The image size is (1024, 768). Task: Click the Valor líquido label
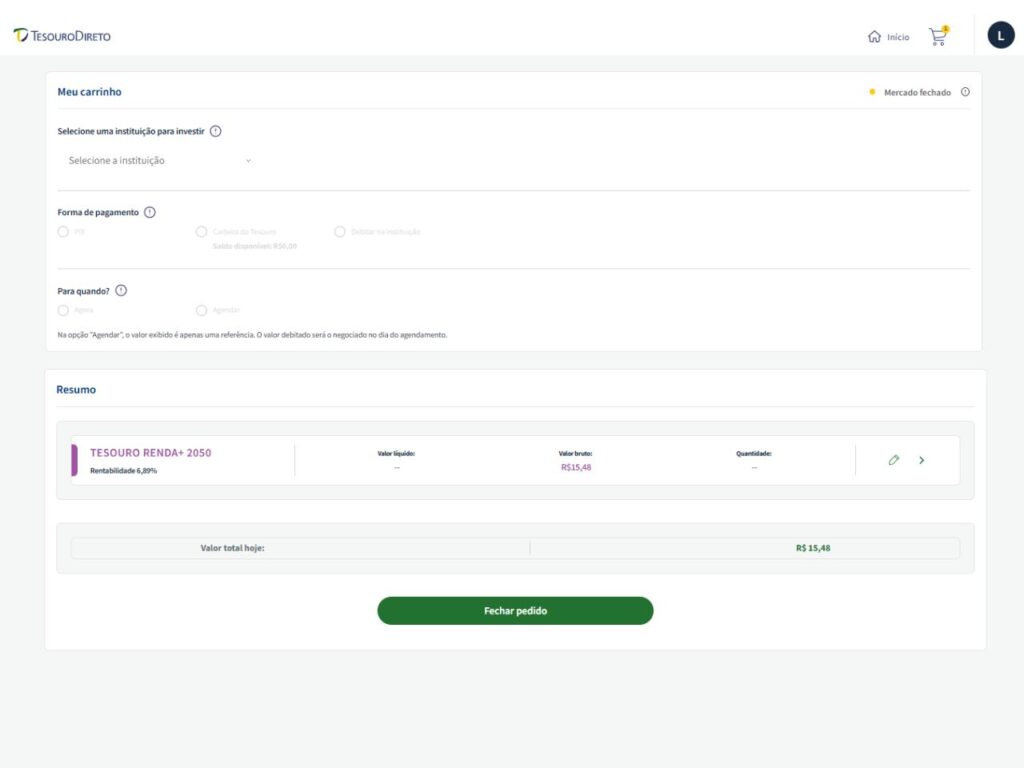[396, 453]
